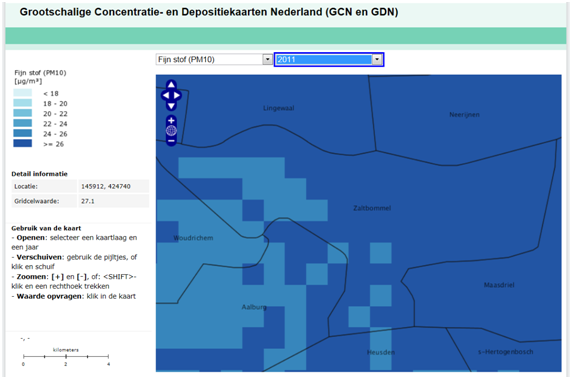Zoom out with the minus button
572x379 pixels.
171,141
